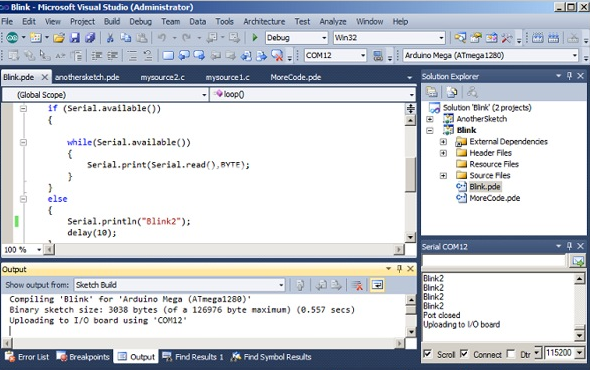Click the Decrease Indent icon
This screenshot has width=590, height=370.
point(97,56)
